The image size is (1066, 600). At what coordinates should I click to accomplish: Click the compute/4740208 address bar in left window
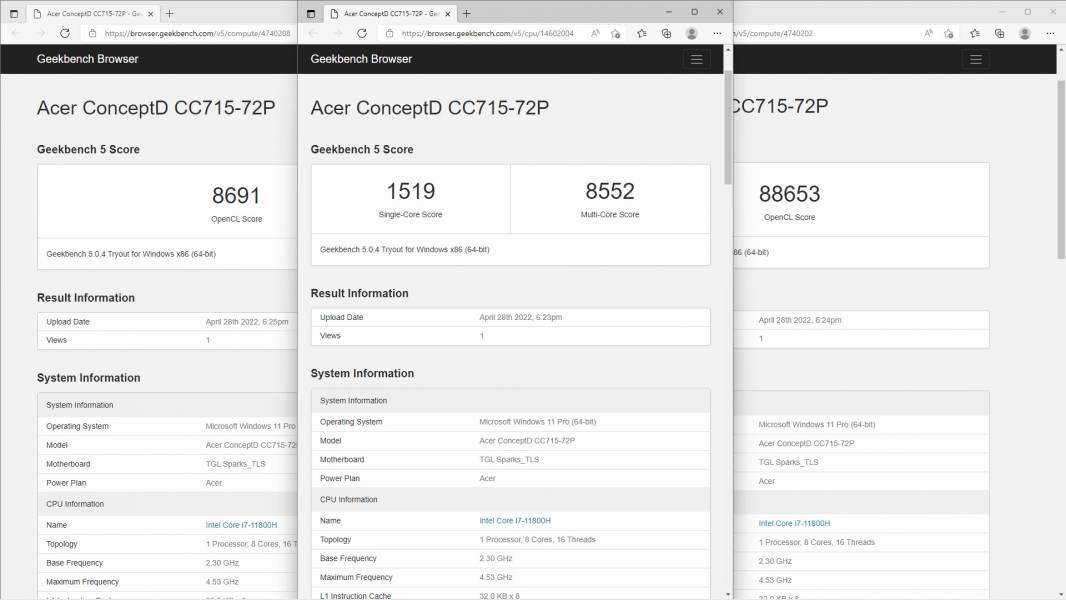197,33
